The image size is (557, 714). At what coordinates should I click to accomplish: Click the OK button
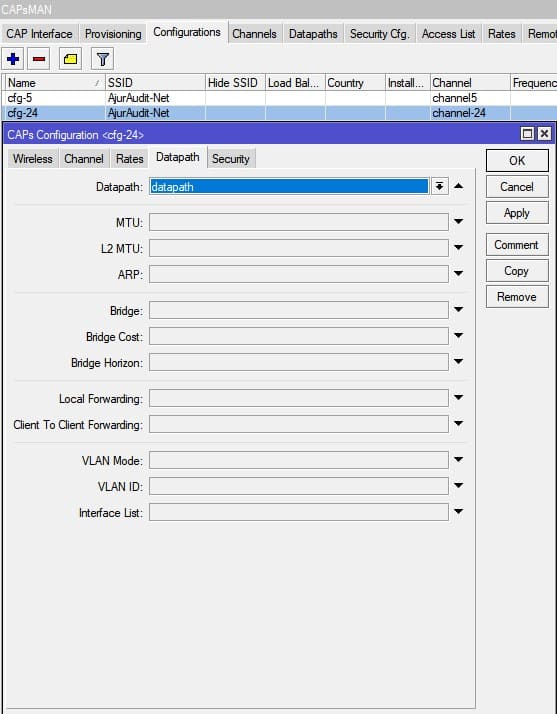coord(517,160)
